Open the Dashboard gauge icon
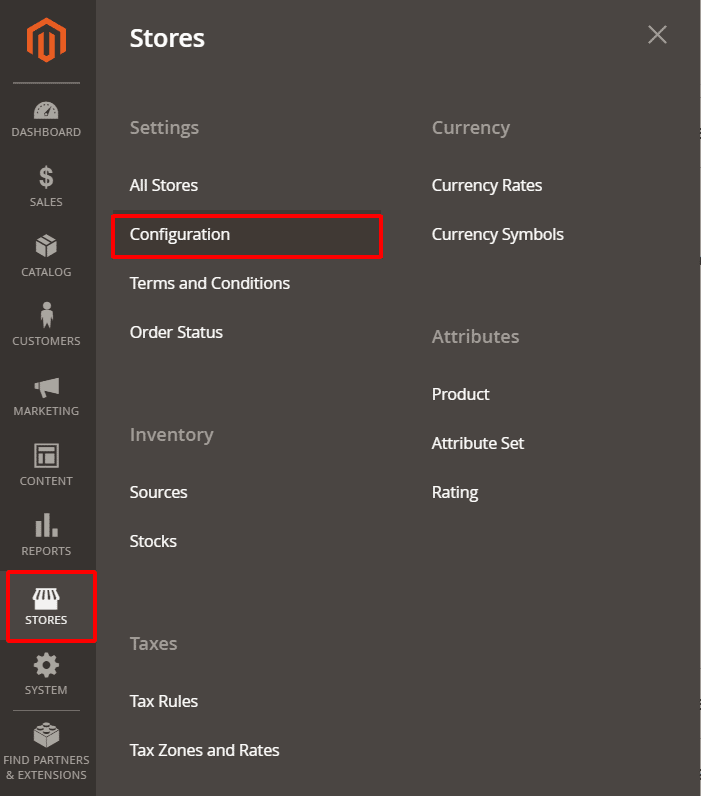 point(47,111)
